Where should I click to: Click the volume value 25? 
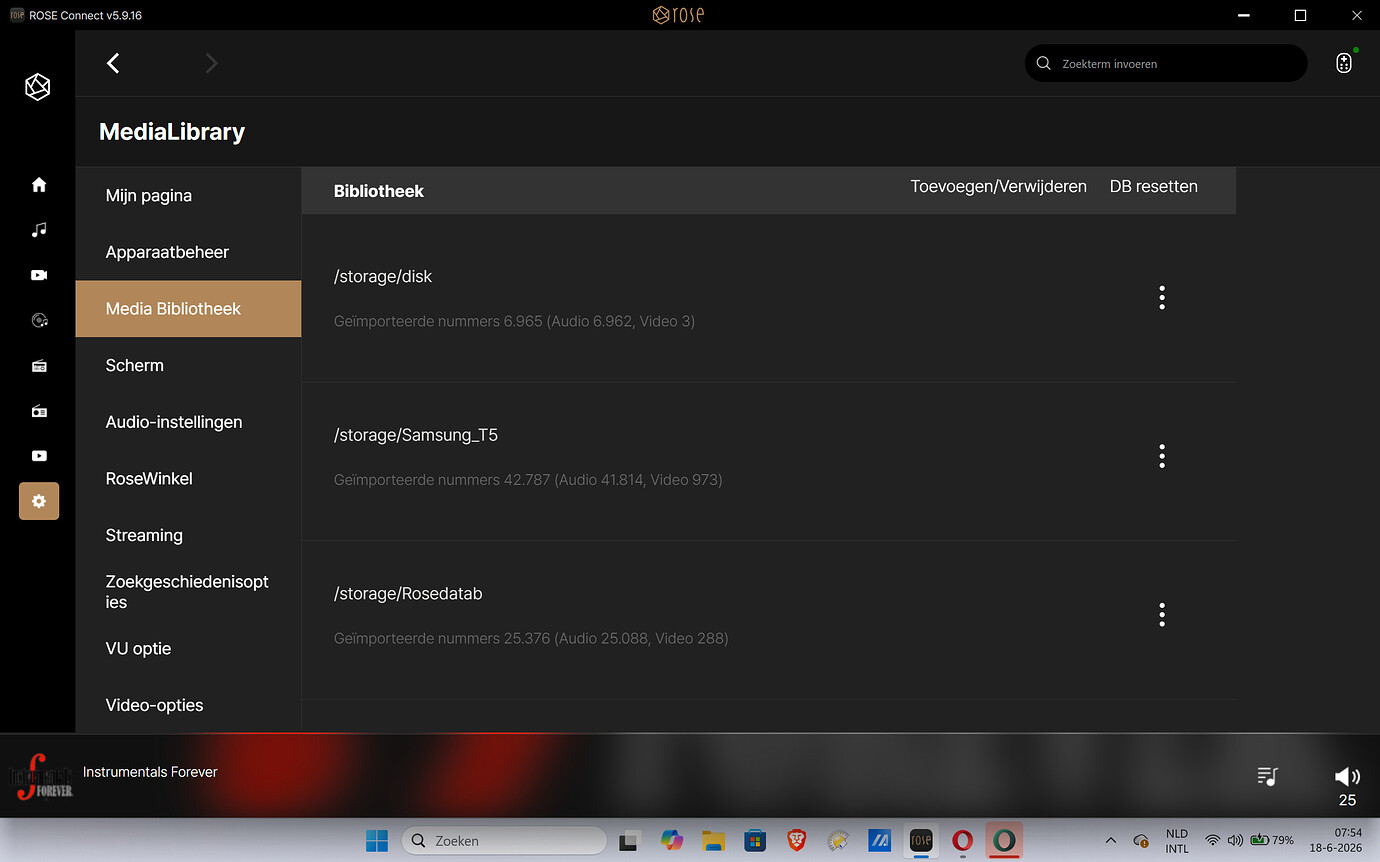pos(1347,800)
